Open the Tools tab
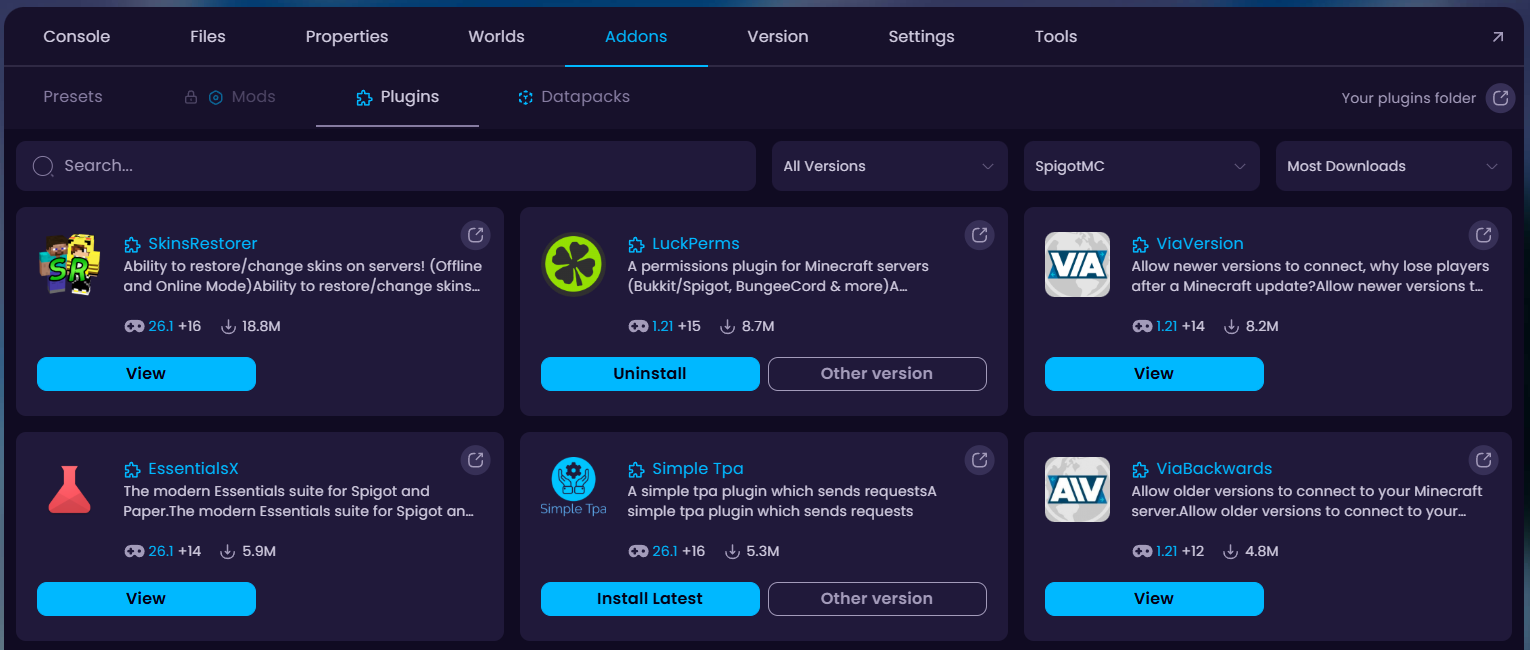The height and width of the screenshot is (650, 1530). pyautogui.click(x=1056, y=37)
